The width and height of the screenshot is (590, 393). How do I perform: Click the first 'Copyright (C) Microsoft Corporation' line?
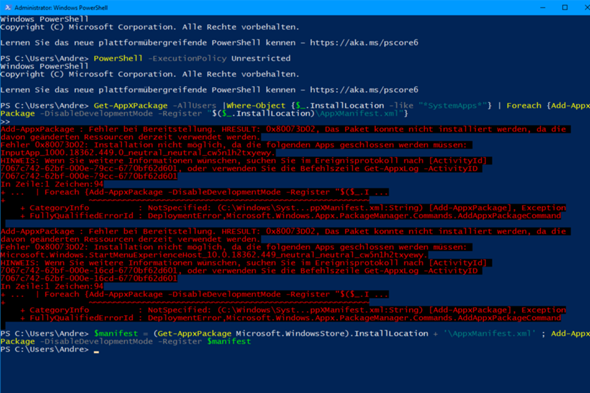(150, 27)
